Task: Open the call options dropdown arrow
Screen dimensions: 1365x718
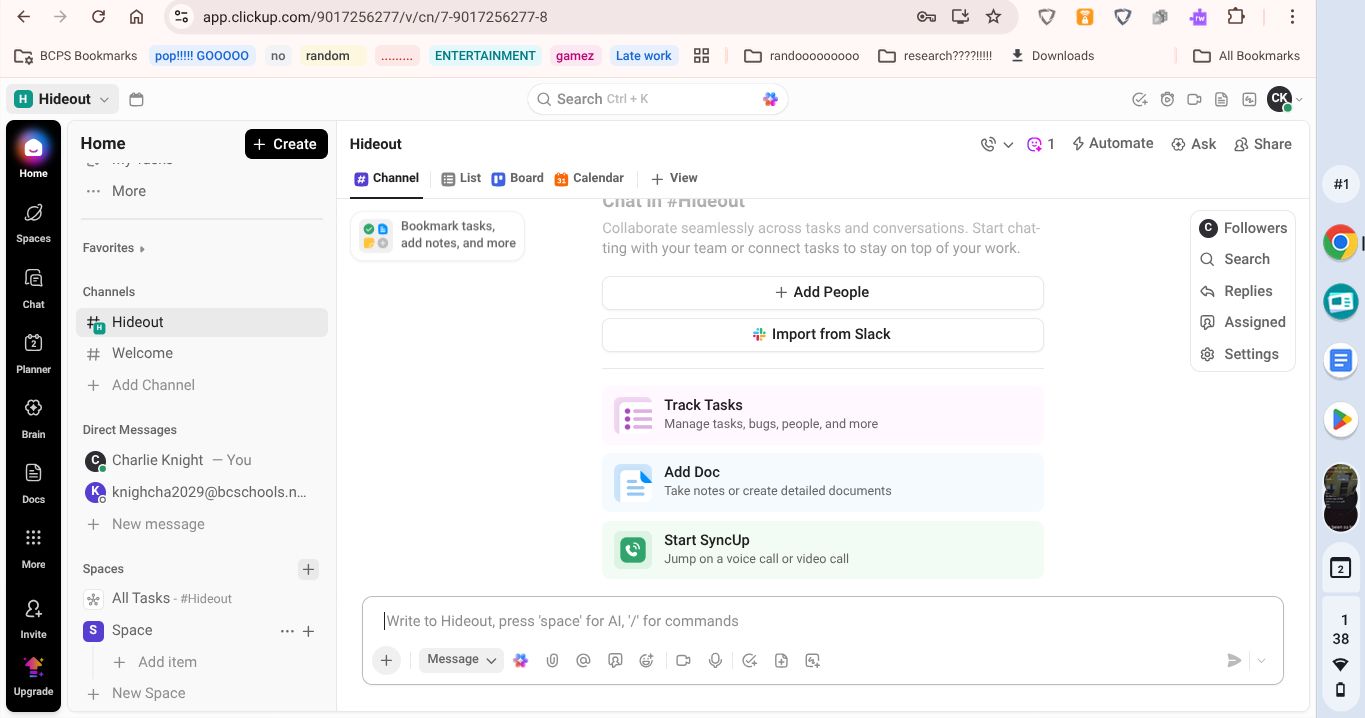Action: pos(1008,144)
